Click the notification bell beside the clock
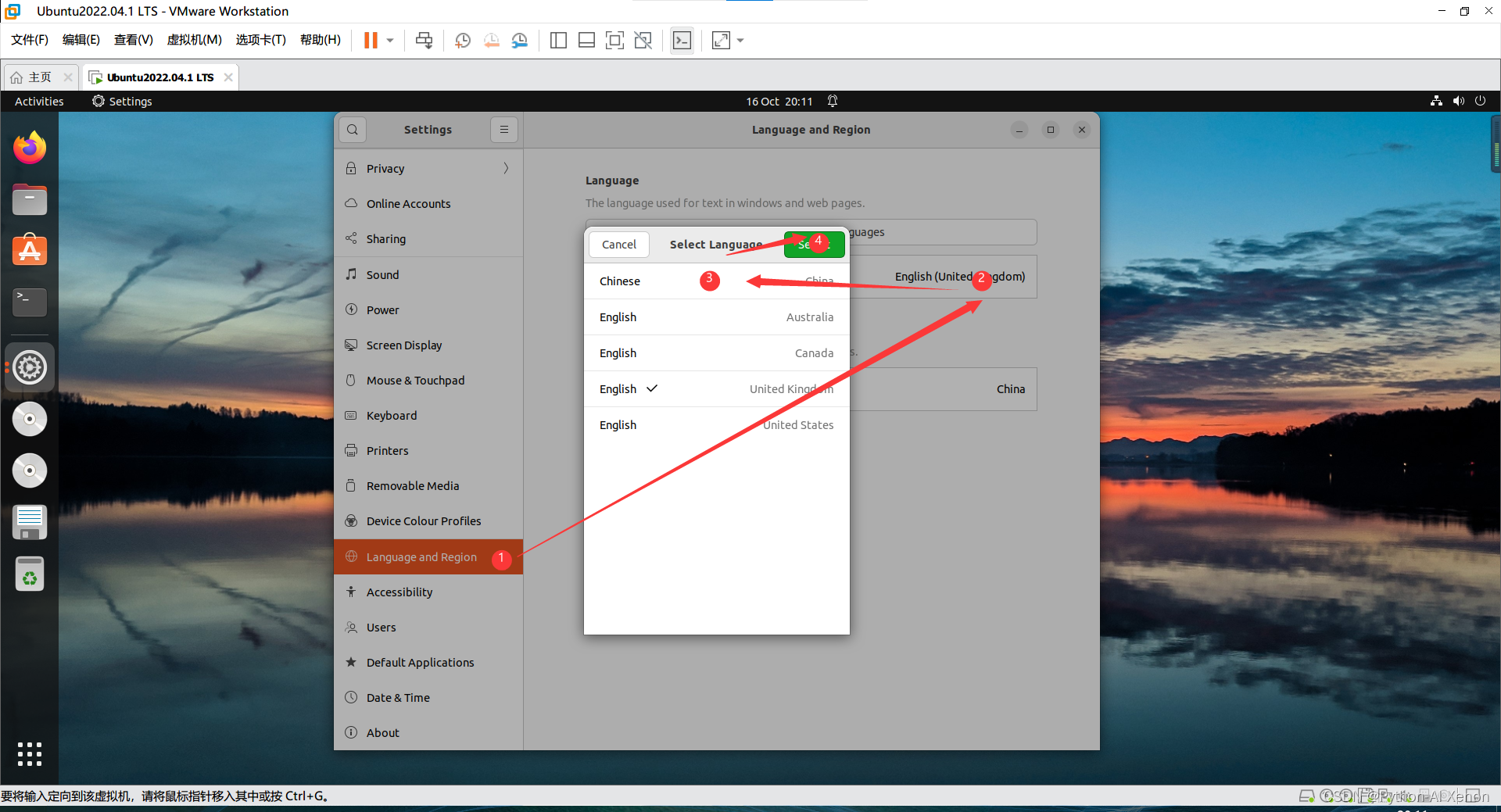This screenshot has height=812, width=1501. click(x=833, y=101)
